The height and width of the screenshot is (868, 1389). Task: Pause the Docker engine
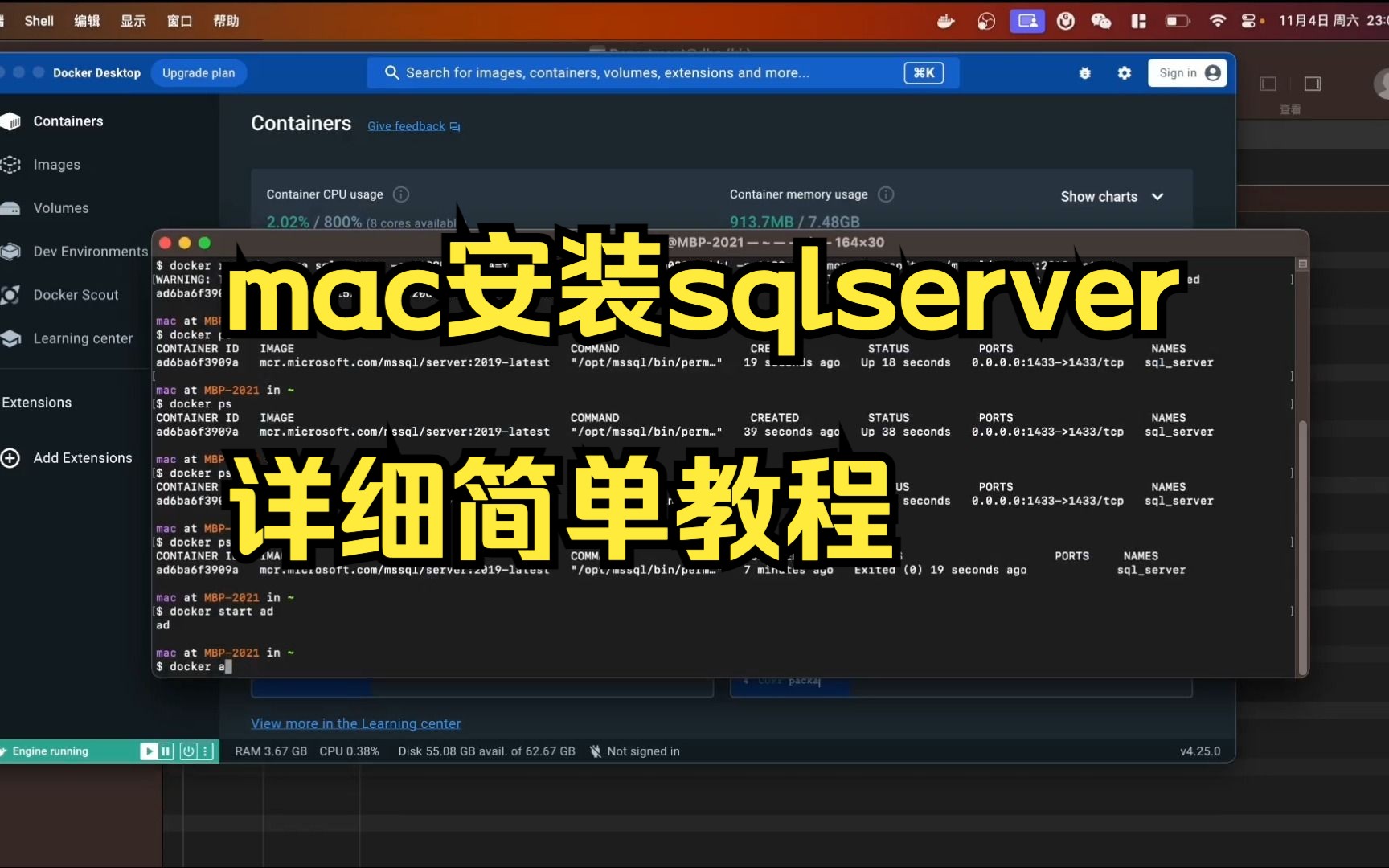[166, 751]
